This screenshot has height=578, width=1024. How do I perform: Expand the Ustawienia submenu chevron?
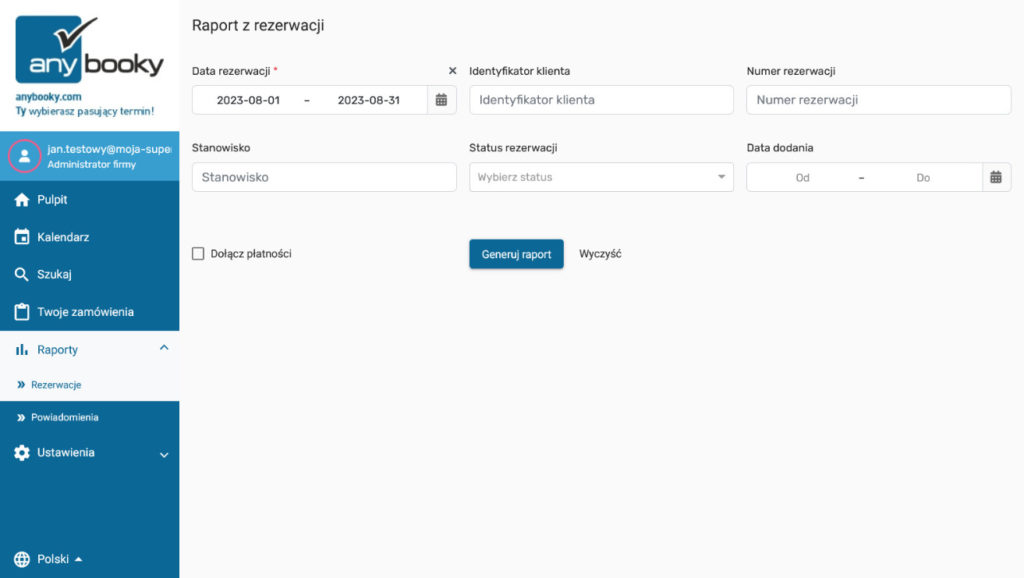point(164,455)
